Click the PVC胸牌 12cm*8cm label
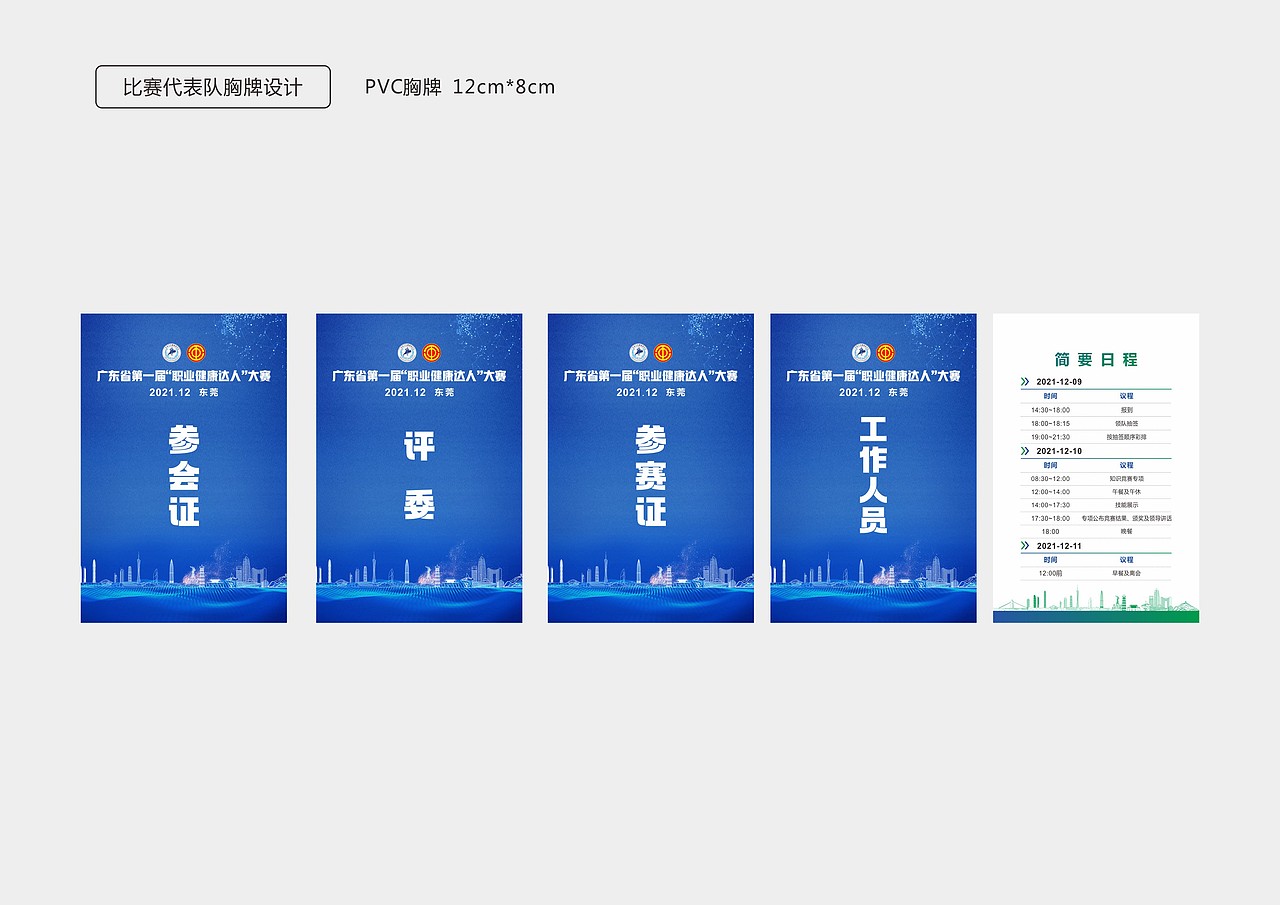 (460, 87)
